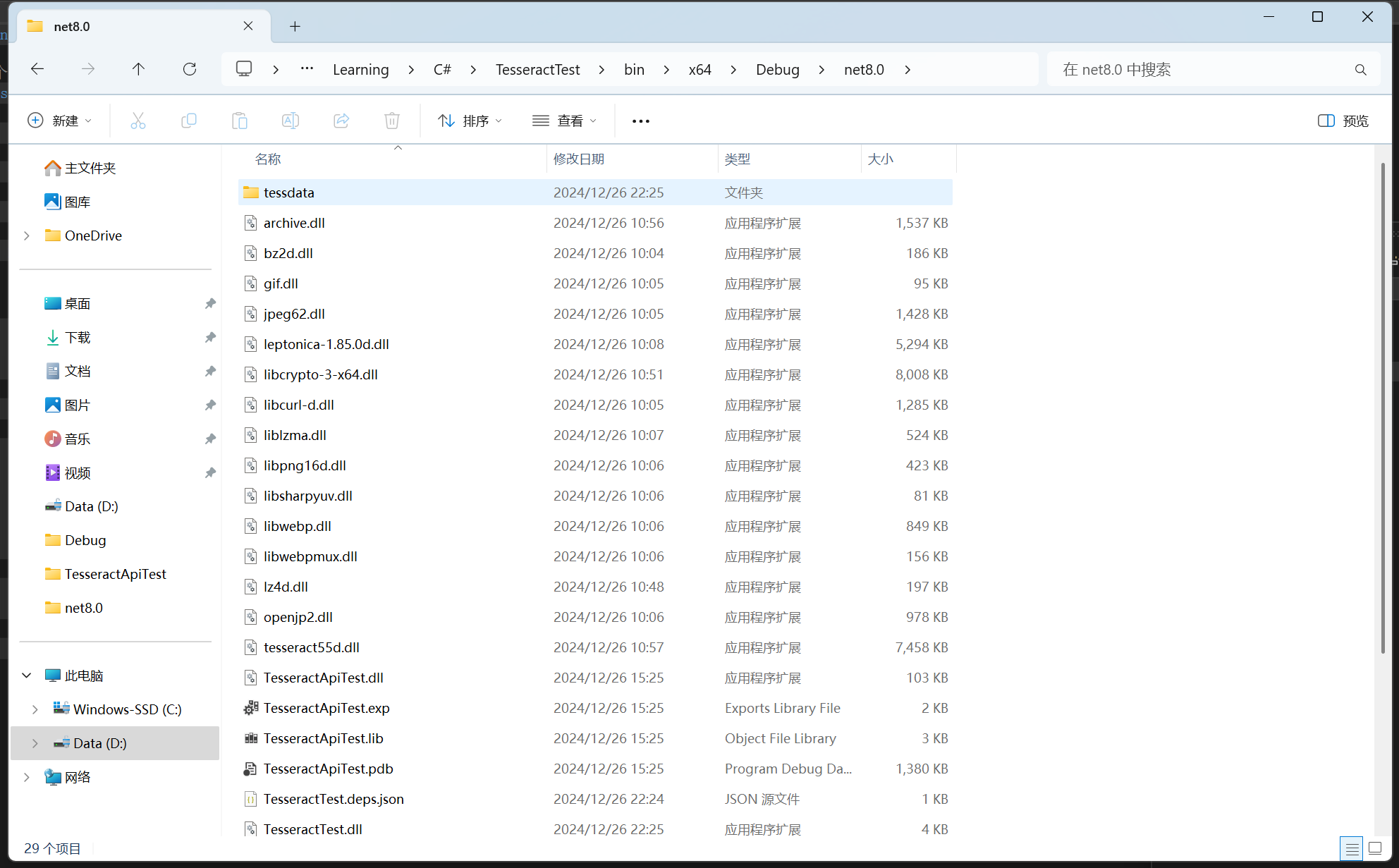Viewport: 1399px width, 868px height.
Task: Select the tessdata folder
Action: coord(595,192)
